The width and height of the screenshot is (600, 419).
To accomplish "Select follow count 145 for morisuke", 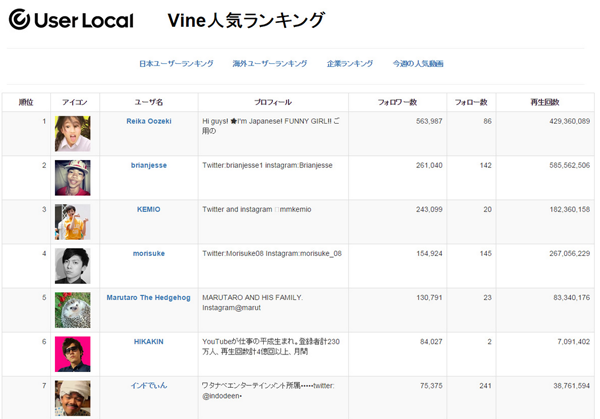I will tap(486, 253).
